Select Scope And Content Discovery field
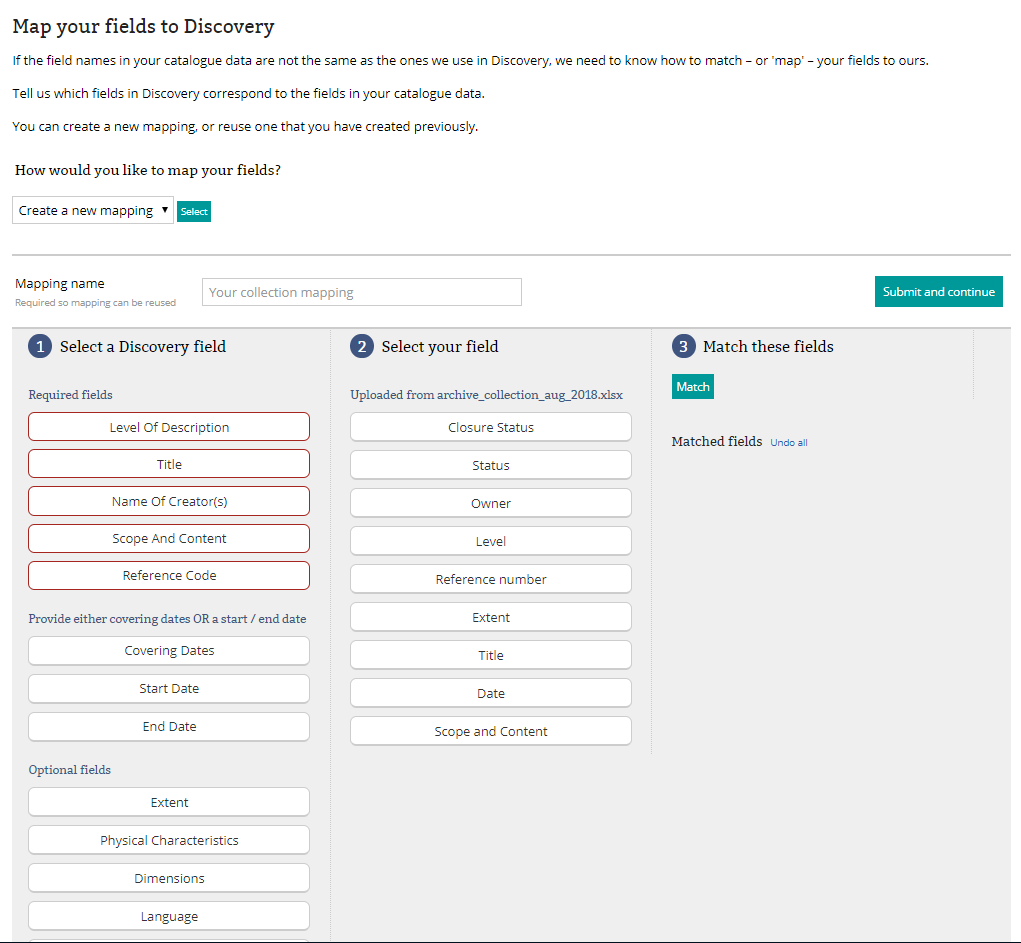The width and height of the screenshot is (1021, 943). point(169,539)
